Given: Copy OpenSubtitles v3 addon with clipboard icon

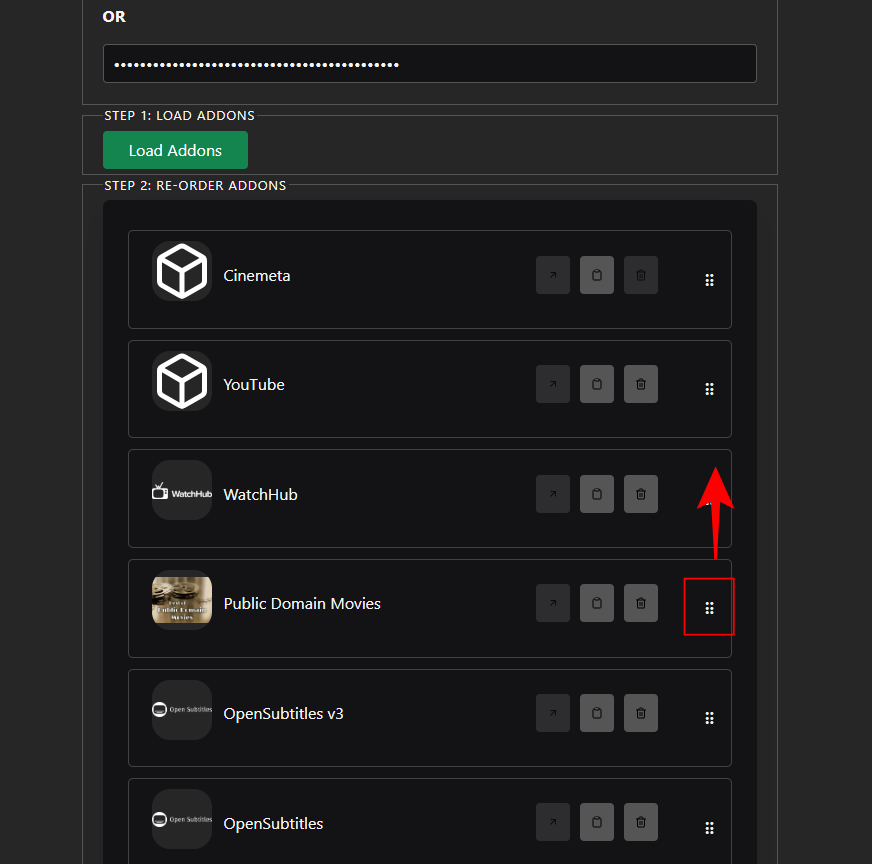Looking at the screenshot, I should 597,713.
